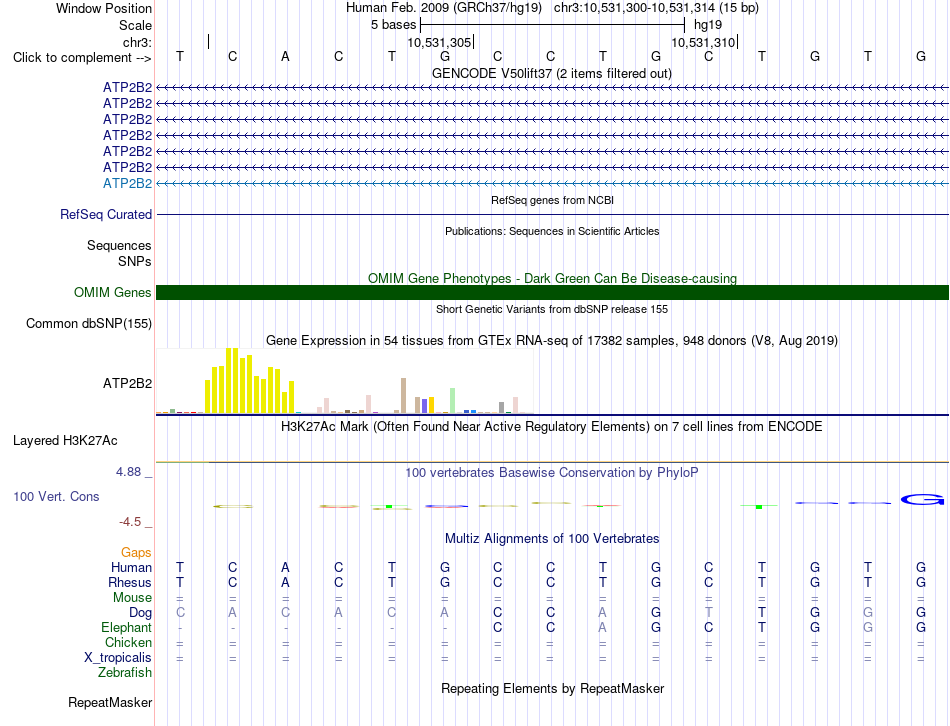Click the RepeatMasker track label
Image resolution: width=950 pixels, height=726 pixels.
click(110, 702)
